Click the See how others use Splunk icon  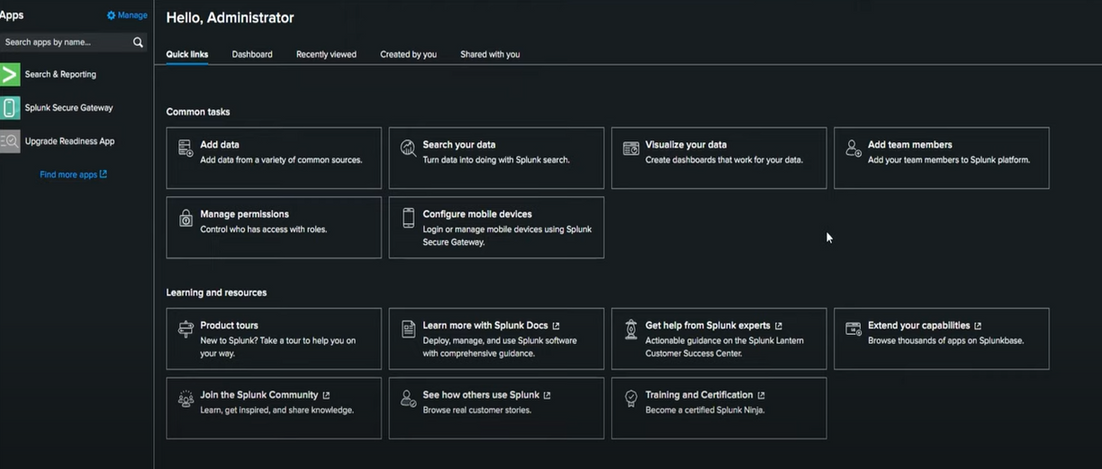pos(408,399)
